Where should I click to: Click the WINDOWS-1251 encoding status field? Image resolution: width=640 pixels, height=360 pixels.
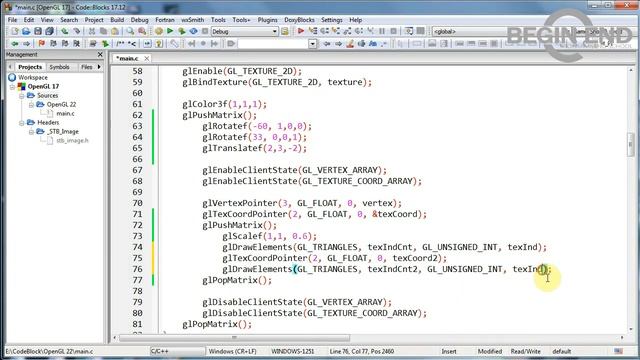pyautogui.click(x=293, y=351)
